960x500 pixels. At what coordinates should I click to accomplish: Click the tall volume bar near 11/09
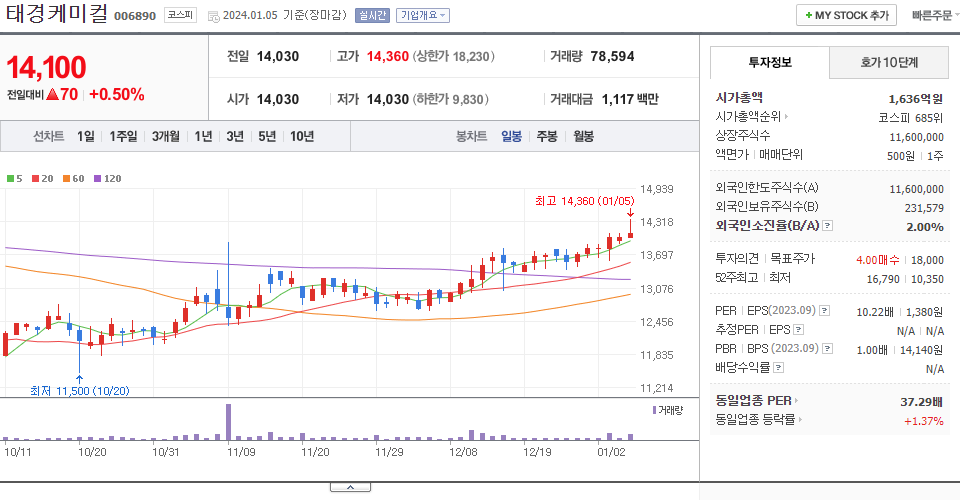click(228, 422)
